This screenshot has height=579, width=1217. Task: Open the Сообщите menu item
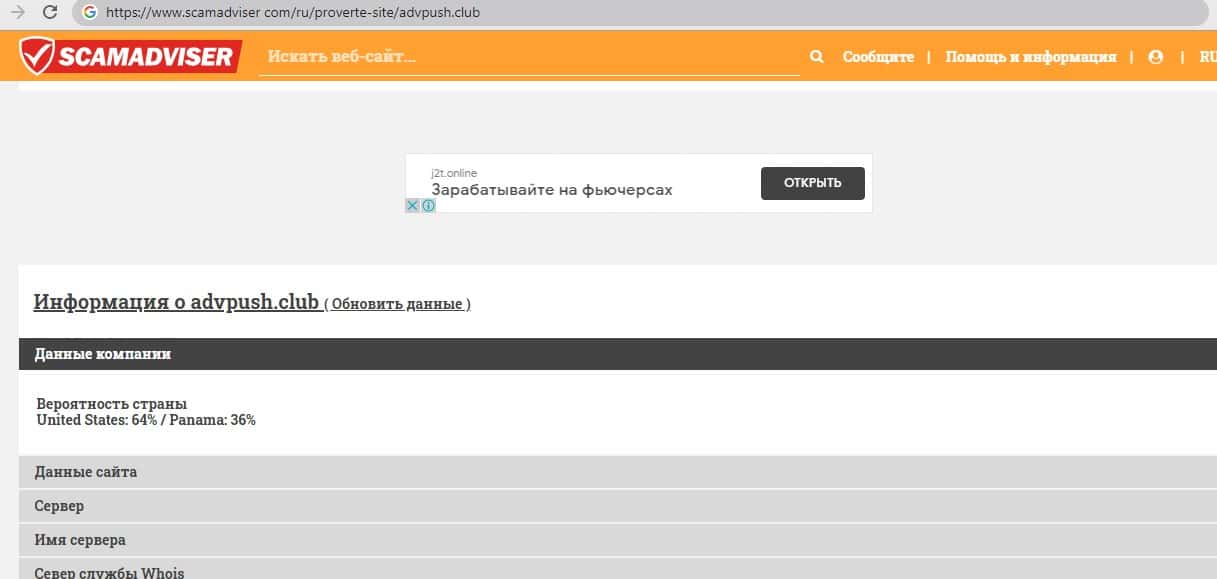tap(878, 57)
